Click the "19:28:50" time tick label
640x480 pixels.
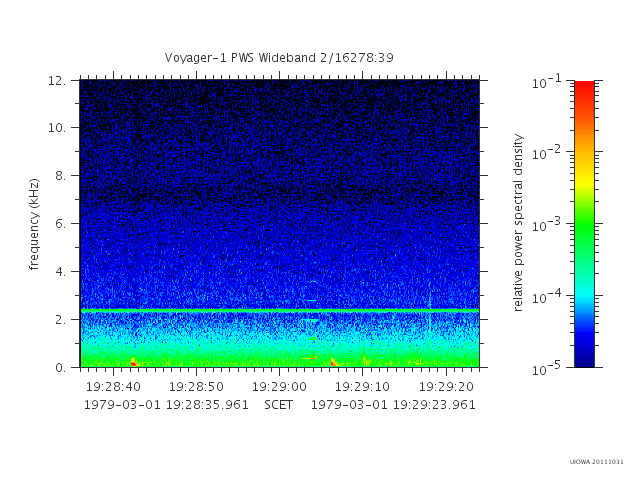point(196,387)
